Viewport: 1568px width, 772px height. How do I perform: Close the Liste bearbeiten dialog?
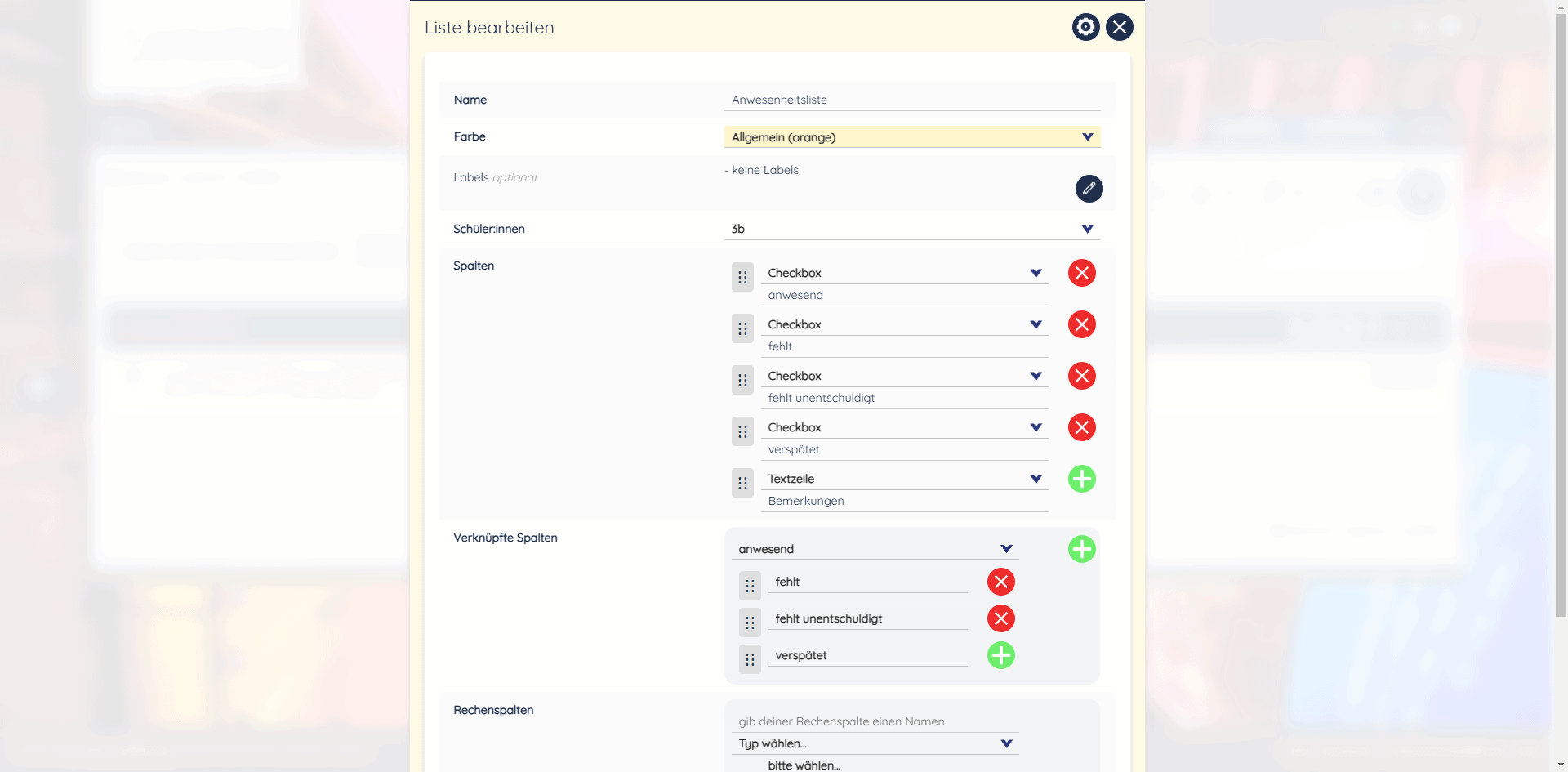1119,27
